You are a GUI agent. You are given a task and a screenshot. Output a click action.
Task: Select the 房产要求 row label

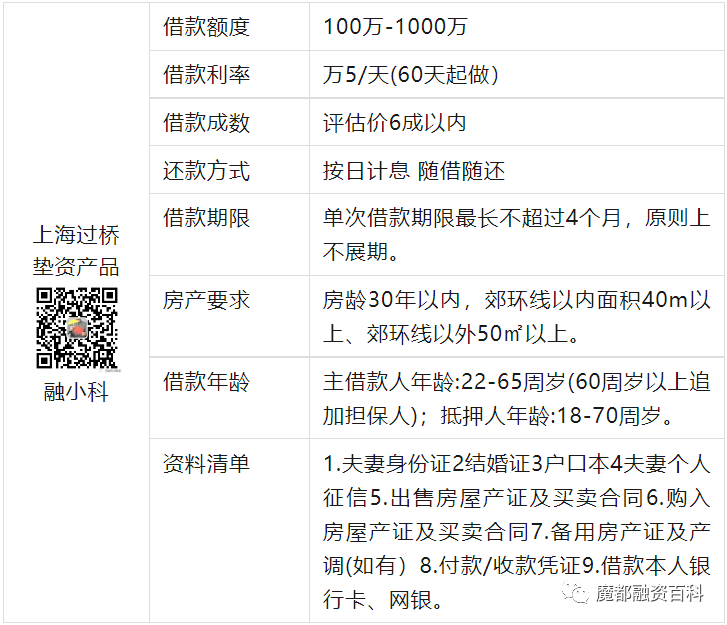point(206,300)
